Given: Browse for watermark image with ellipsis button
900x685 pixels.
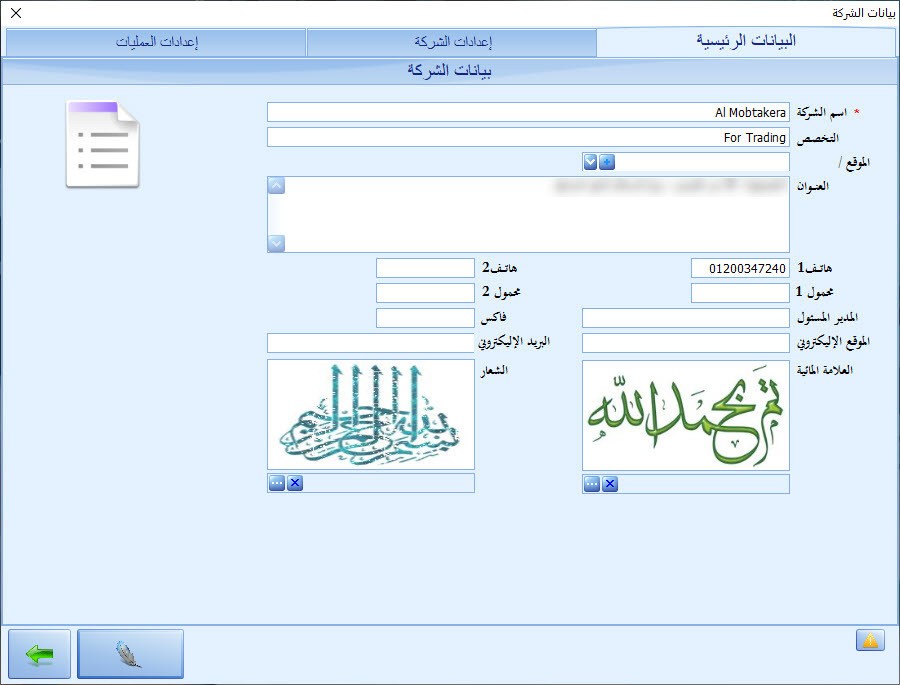Looking at the screenshot, I should [591, 484].
